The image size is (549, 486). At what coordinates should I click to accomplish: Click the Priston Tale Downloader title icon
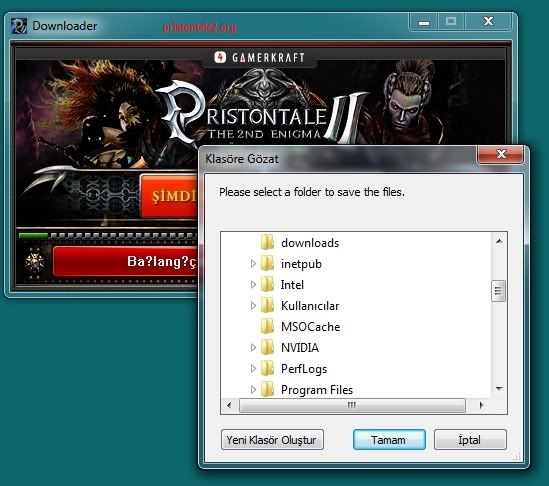pyautogui.click(x=19, y=26)
